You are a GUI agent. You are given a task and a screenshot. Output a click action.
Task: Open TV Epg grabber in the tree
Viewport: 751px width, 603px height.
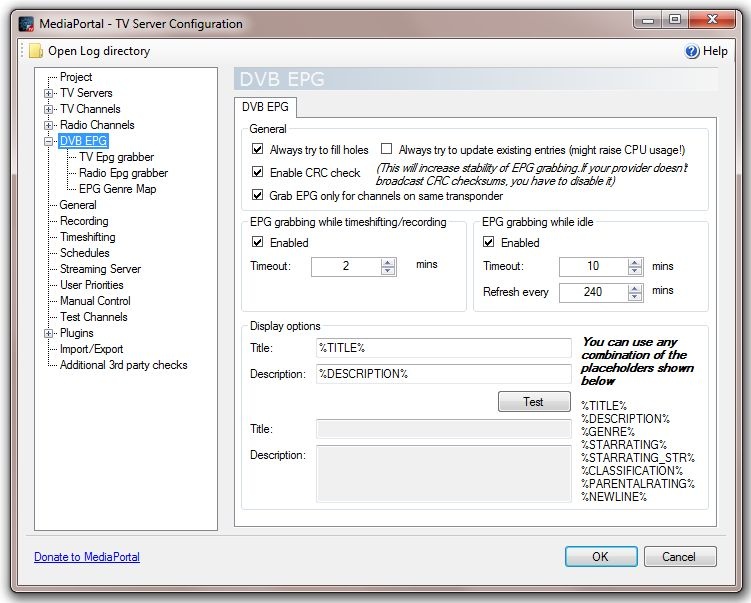(116, 157)
